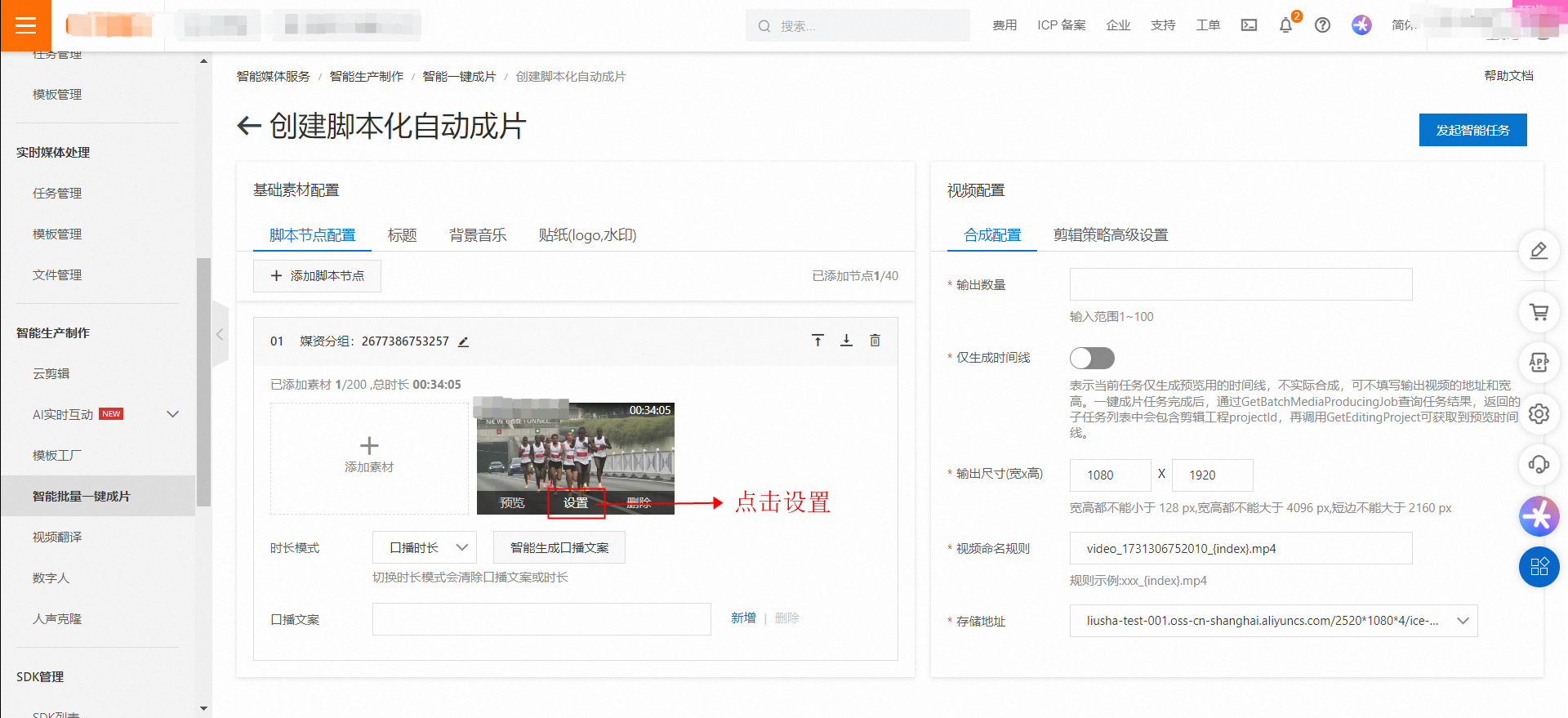Switch to the 标题 tab
Viewport: 1568px width, 718px height.
402,235
